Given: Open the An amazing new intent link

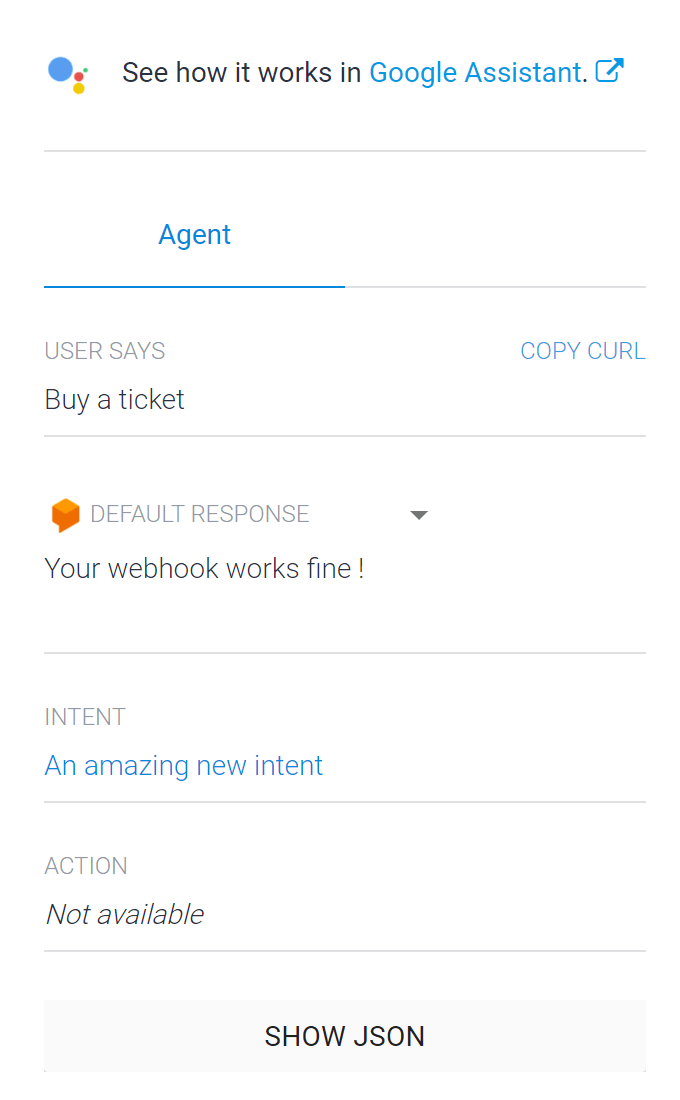Looking at the screenshot, I should pos(183,765).
